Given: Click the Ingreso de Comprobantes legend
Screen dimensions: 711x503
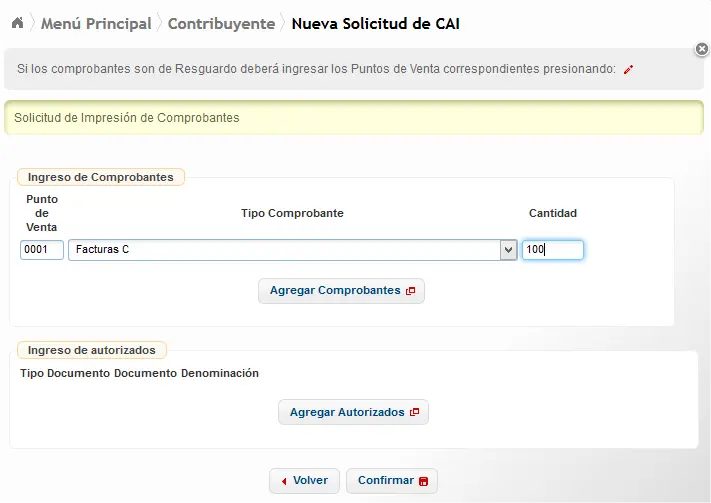Looking at the screenshot, I should [101, 177].
